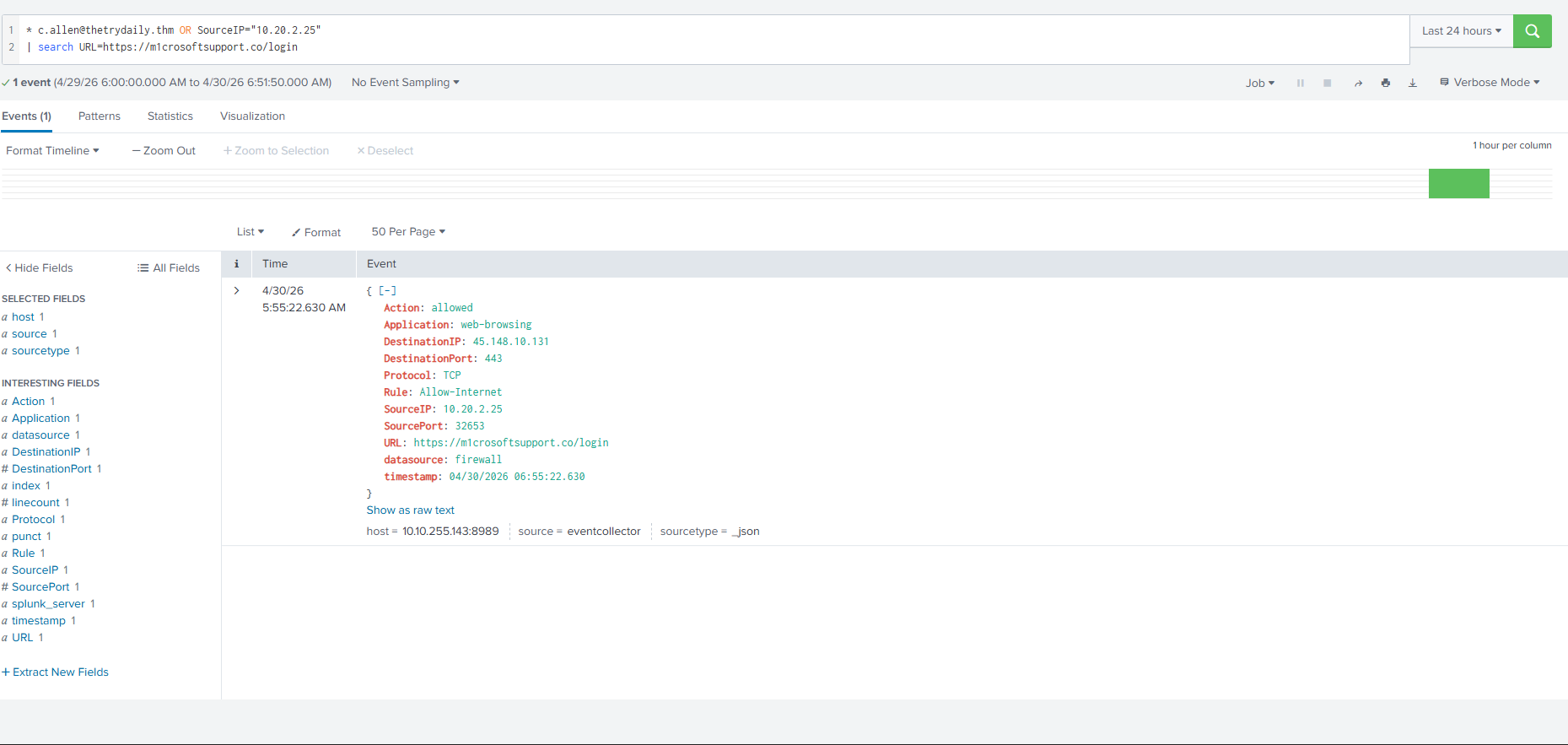This screenshot has height=745, width=1568.
Task: Open the Format events button
Action: (316, 233)
